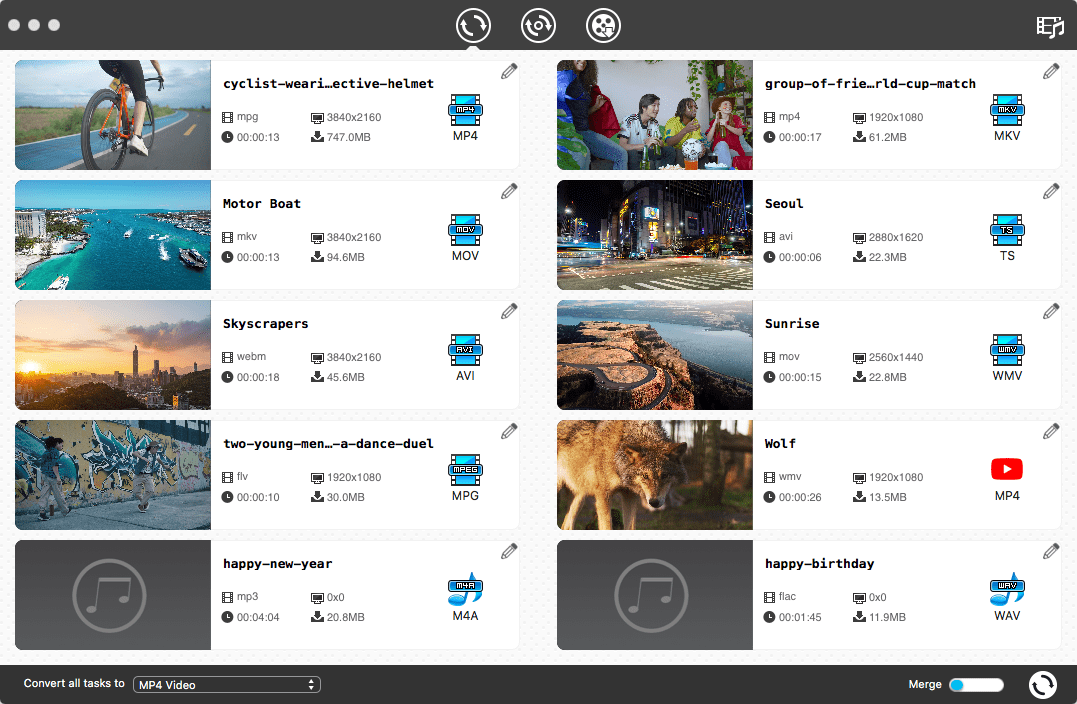Open the Download tab with film reel icon
Viewport: 1077px width, 704px height.
603,25
